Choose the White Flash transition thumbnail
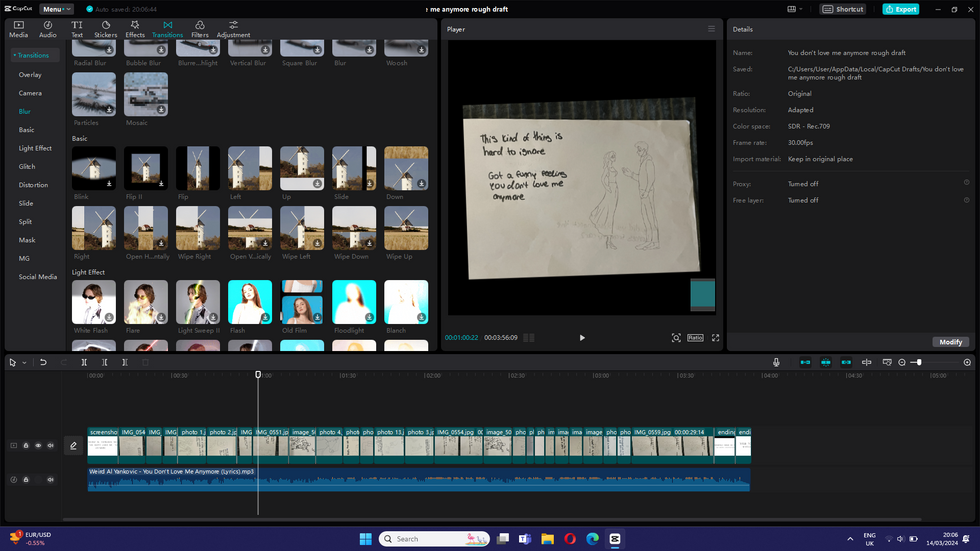This screenshot has height=551, width=980. pyautogui.click(x=94, y=302)
